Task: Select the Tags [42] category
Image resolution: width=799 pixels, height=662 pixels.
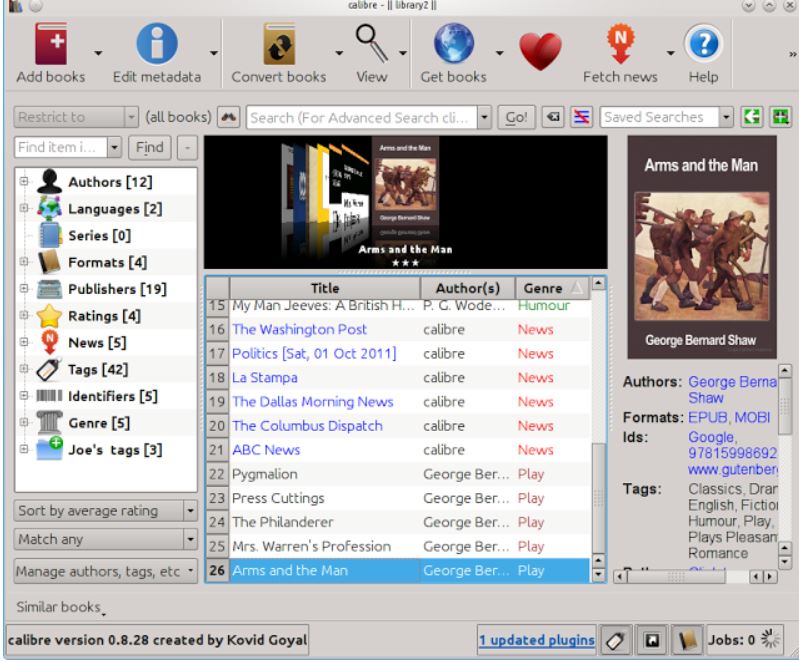Action: coord(98,369)
